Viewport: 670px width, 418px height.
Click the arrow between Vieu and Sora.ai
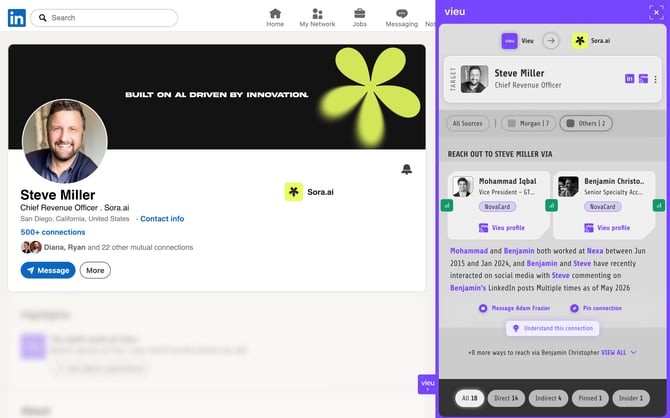tap(551, 41)
